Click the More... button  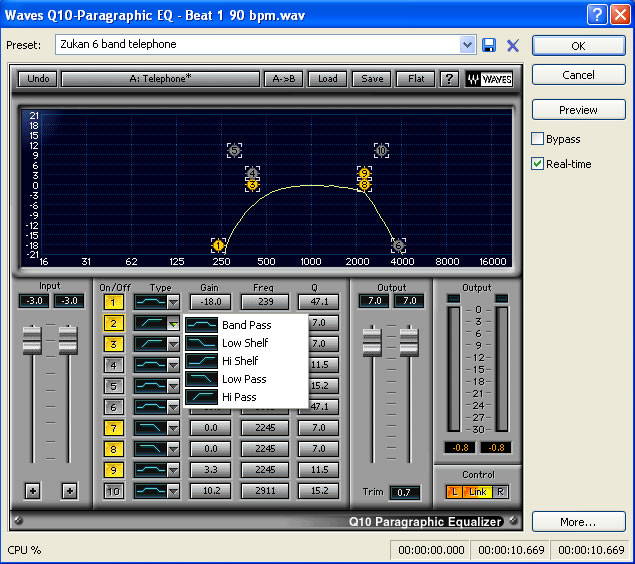(x=578, y=521)
